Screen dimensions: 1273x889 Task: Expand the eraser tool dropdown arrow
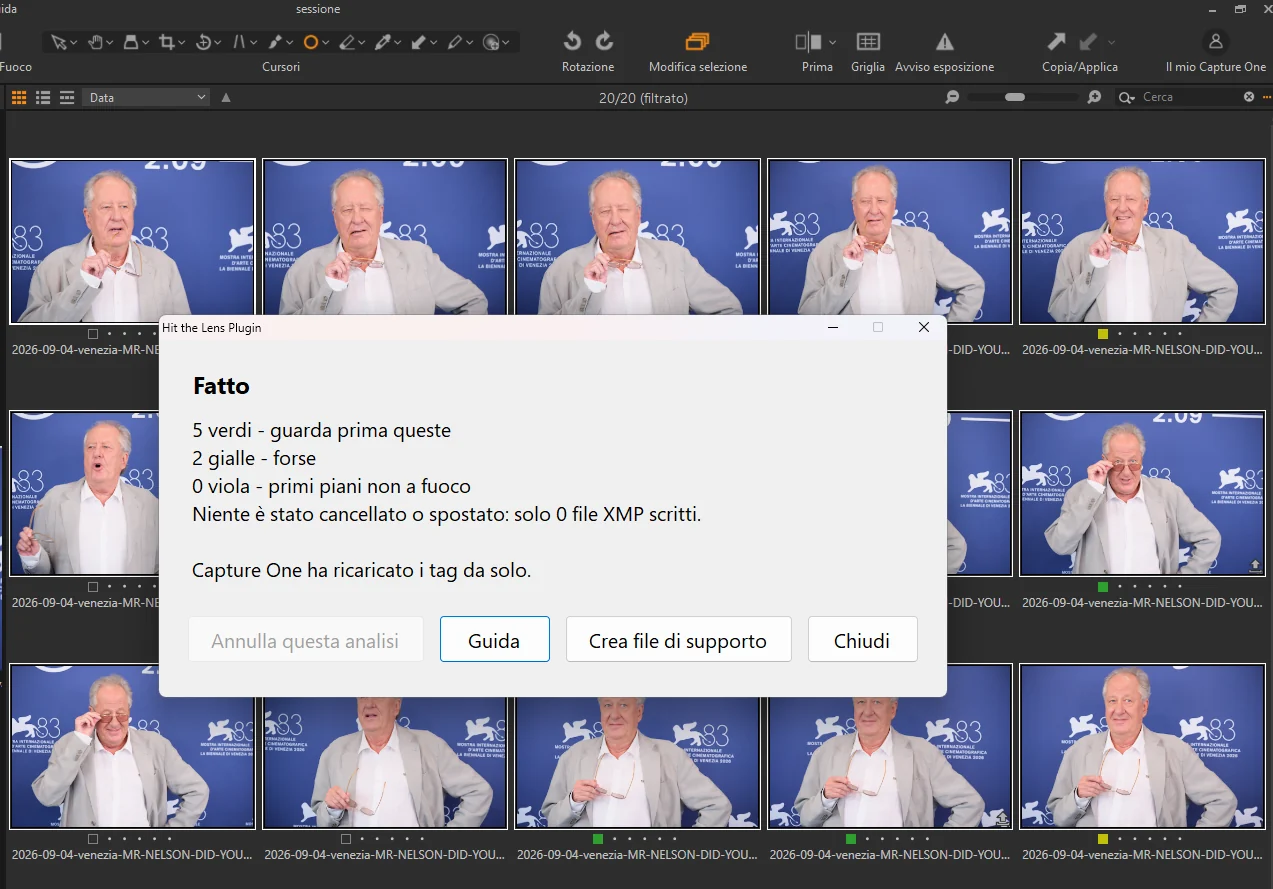[x=363, y=43]
